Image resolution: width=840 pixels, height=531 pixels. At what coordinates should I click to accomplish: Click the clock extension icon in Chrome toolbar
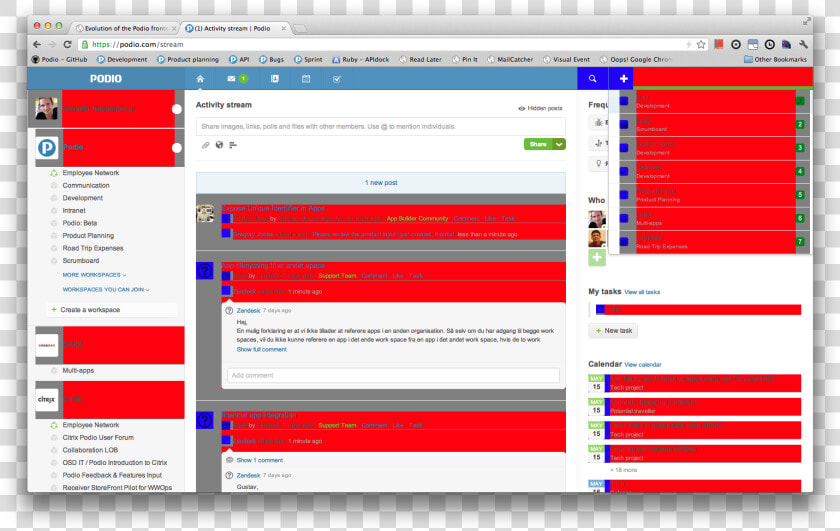pos(770,44)
